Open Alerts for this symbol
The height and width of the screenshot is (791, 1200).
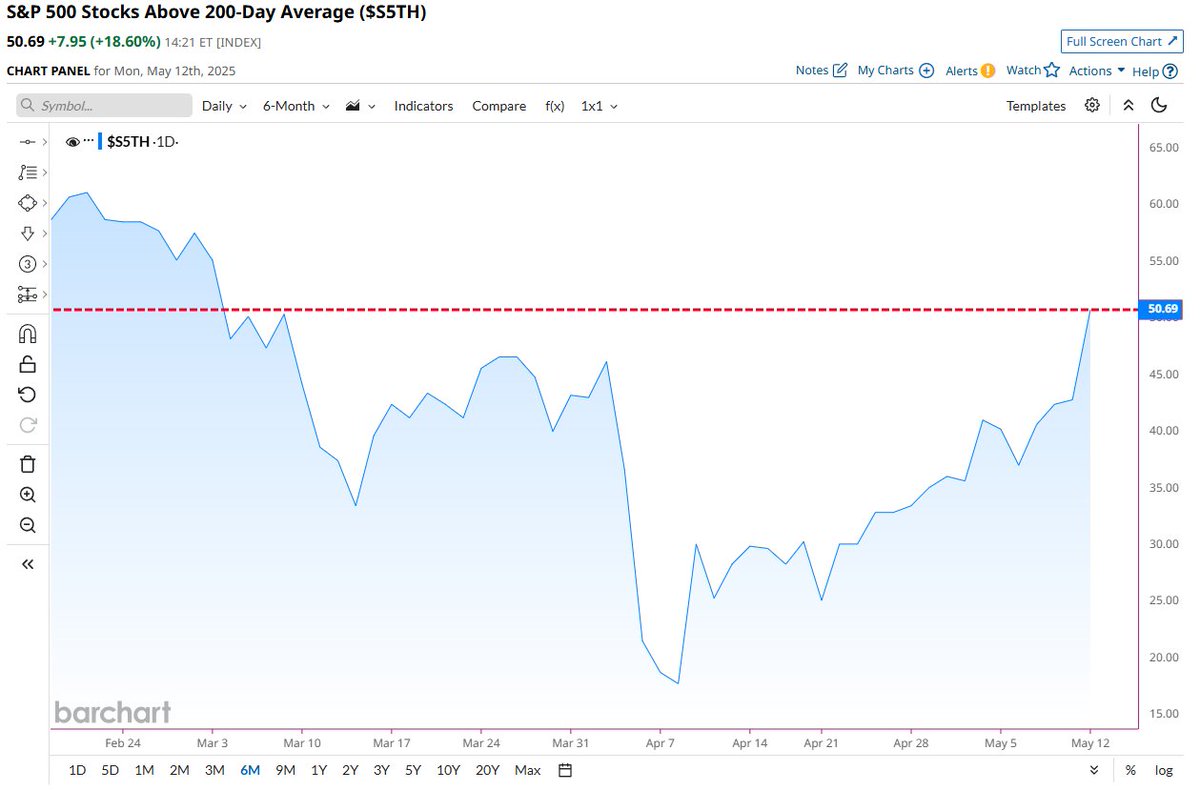970,70
